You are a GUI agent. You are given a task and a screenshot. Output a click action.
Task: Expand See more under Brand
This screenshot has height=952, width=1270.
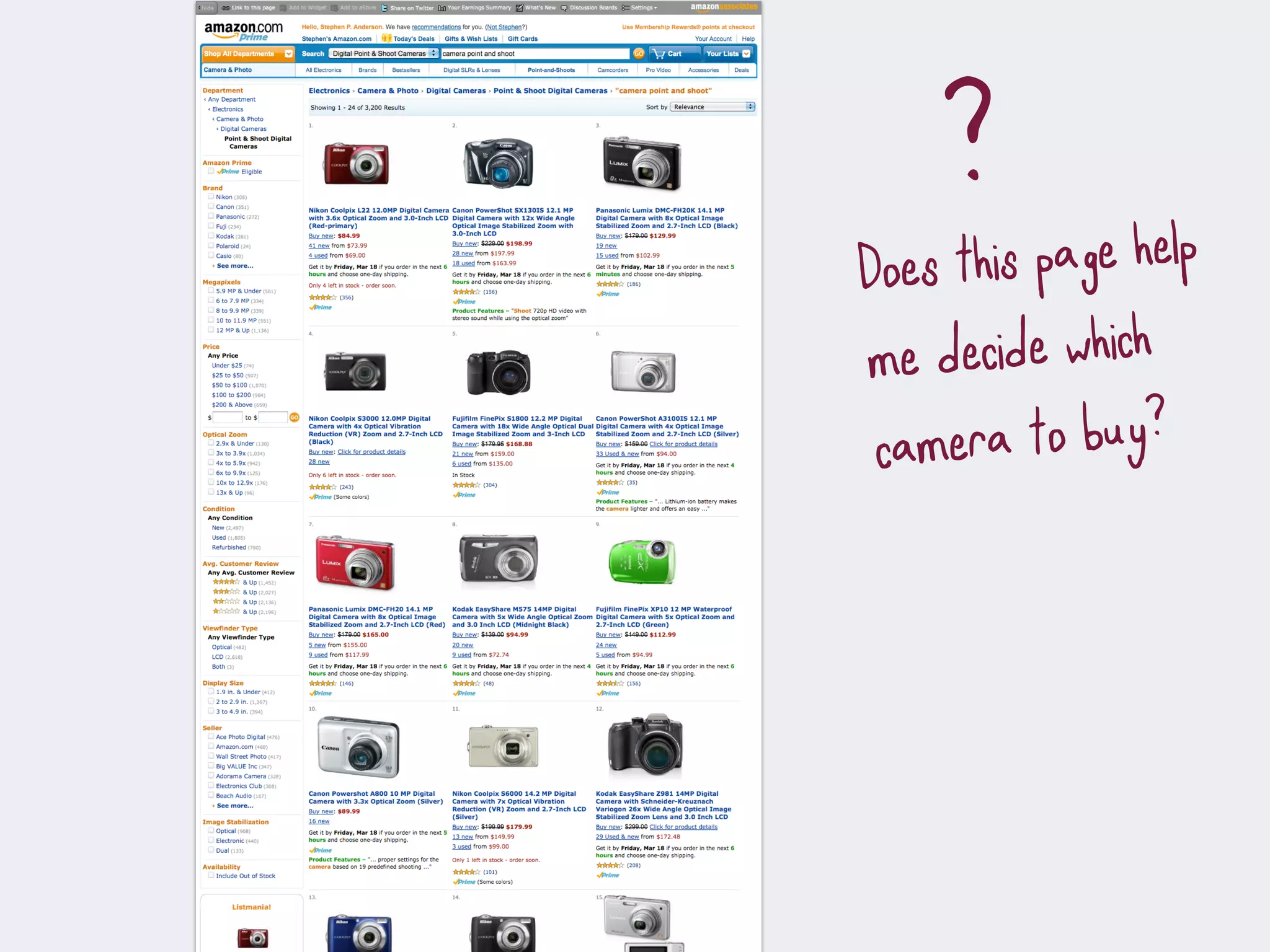point(235,266)
